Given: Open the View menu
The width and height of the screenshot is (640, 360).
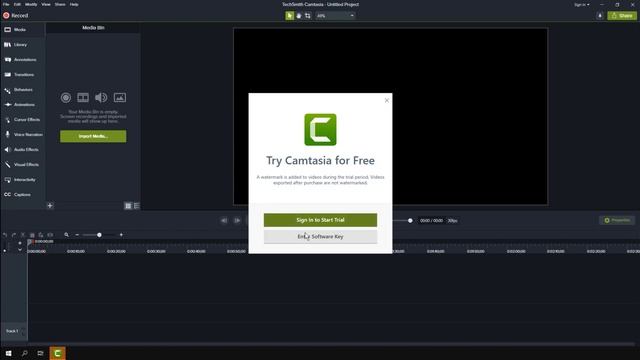Looking at the screenshot, I should click(46, 4).
